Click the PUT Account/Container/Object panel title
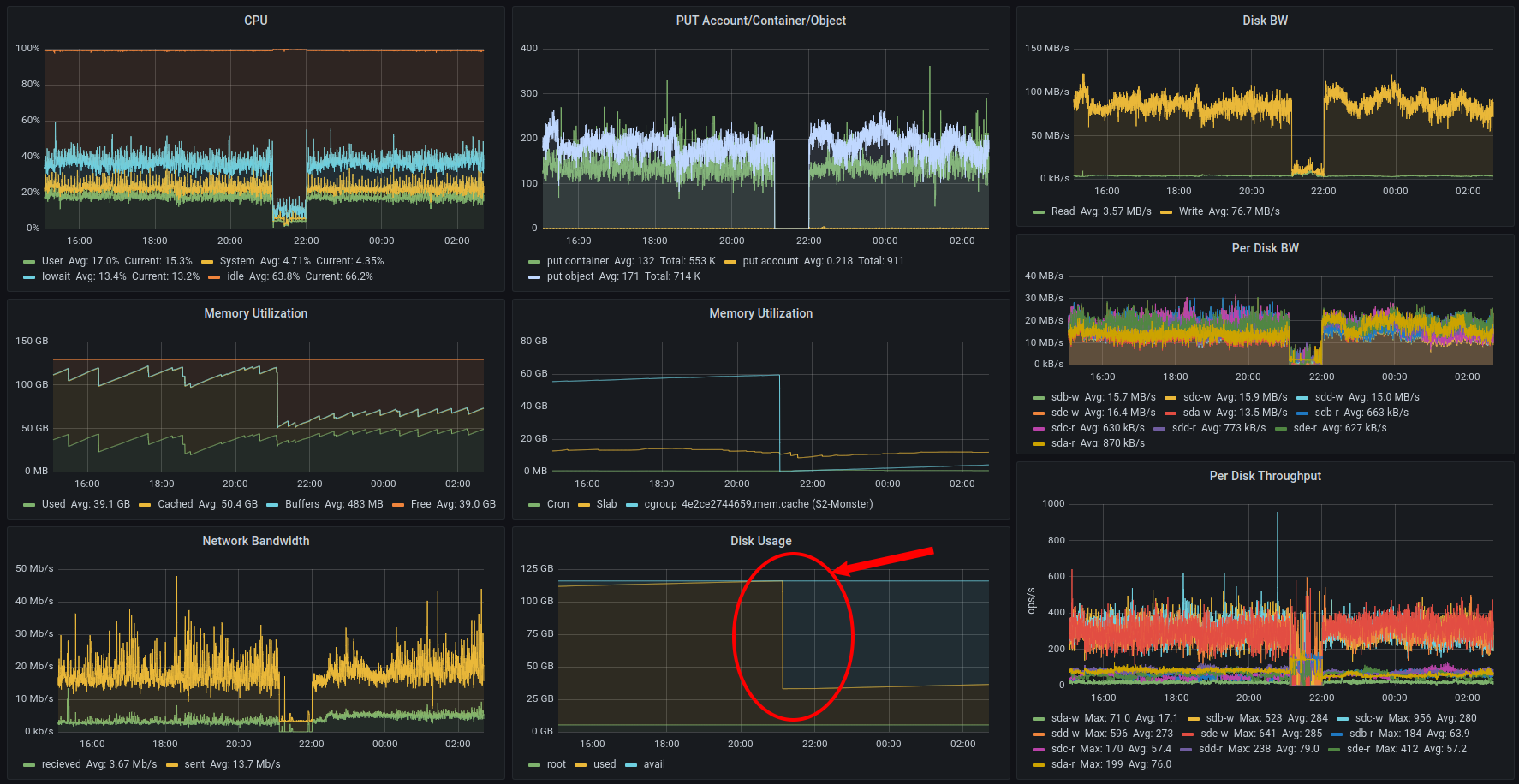 coord(760,21)
